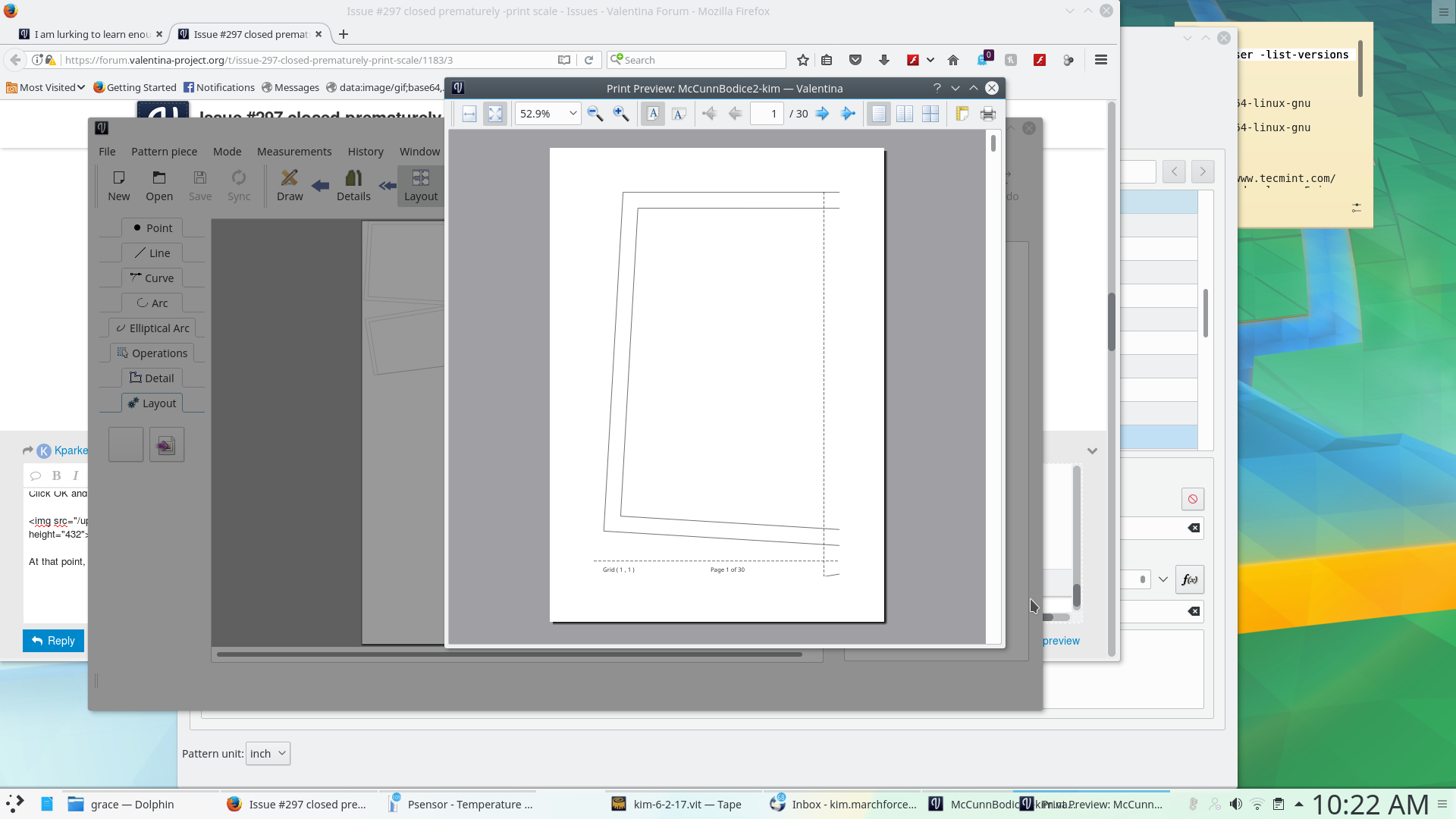Open page setup in print preview
The image size is (1456, 819).
pos(962,114)
